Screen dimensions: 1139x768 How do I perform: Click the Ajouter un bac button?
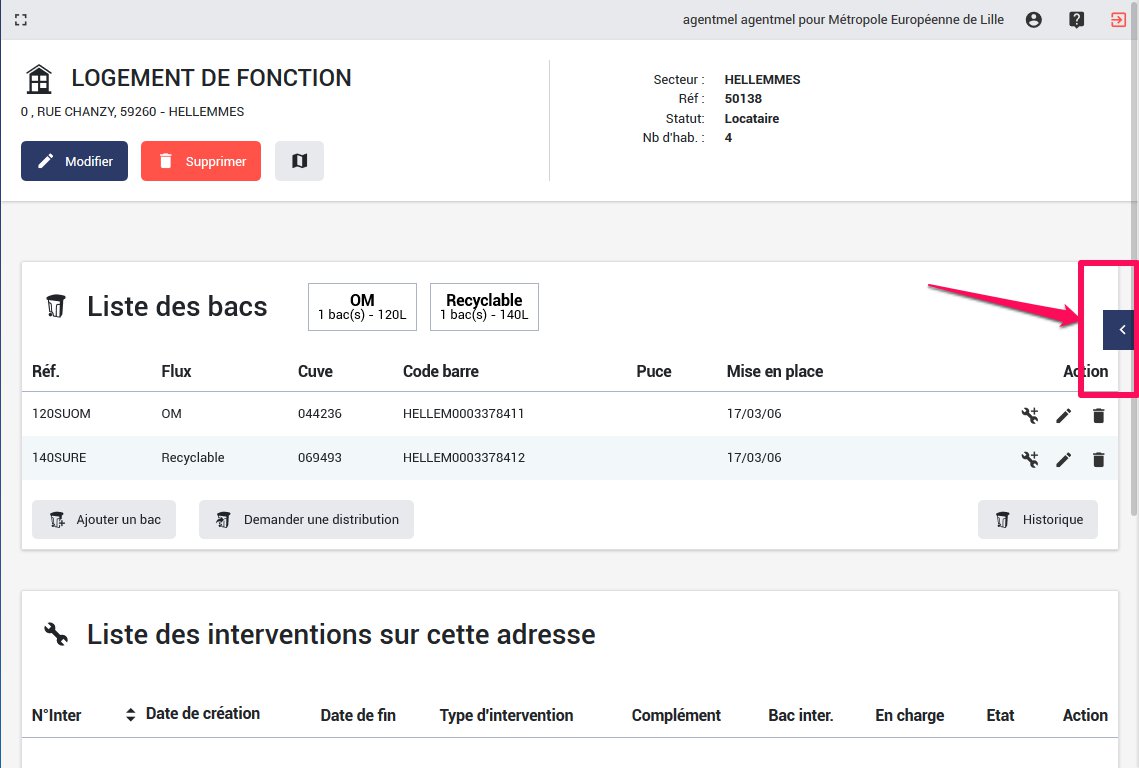[x=103, y=519]
